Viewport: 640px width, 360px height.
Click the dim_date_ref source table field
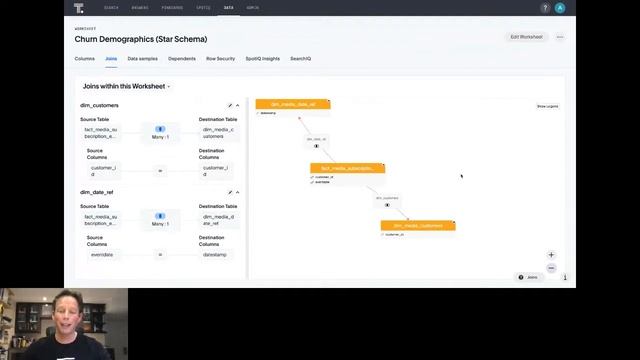101,220
